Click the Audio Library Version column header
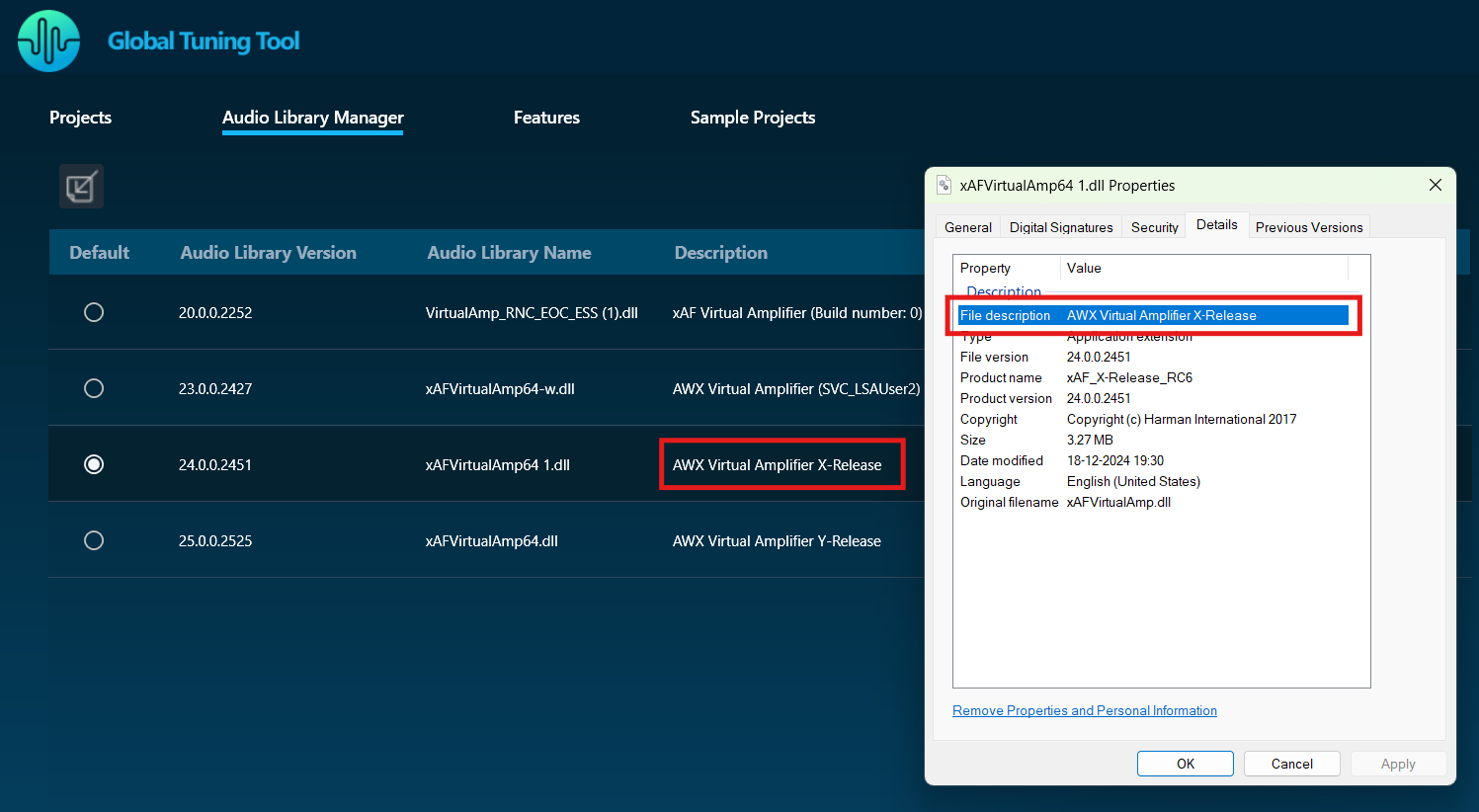The height and width of the screenshot is (812, 1479). [x=268, y=253]
